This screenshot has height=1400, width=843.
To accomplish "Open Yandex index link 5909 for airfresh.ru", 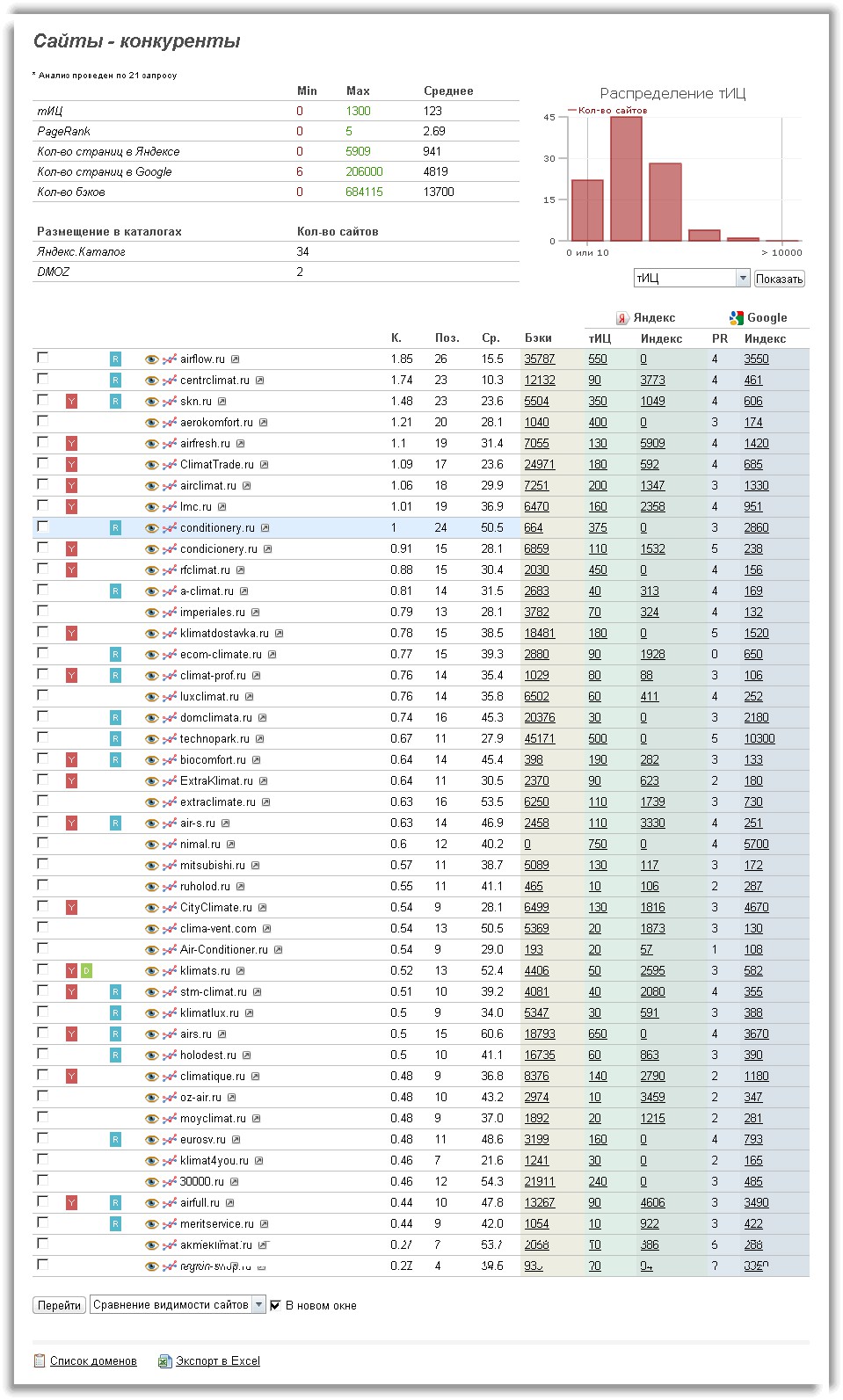I will pos(652,444).
